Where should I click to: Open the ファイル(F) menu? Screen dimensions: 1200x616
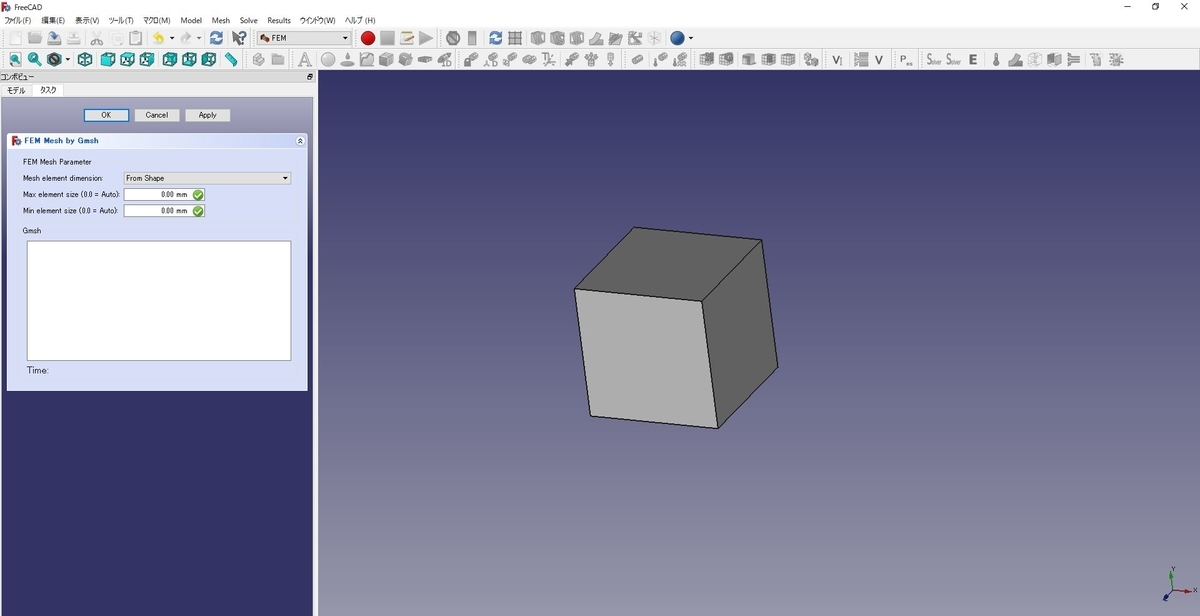point(18,20)
